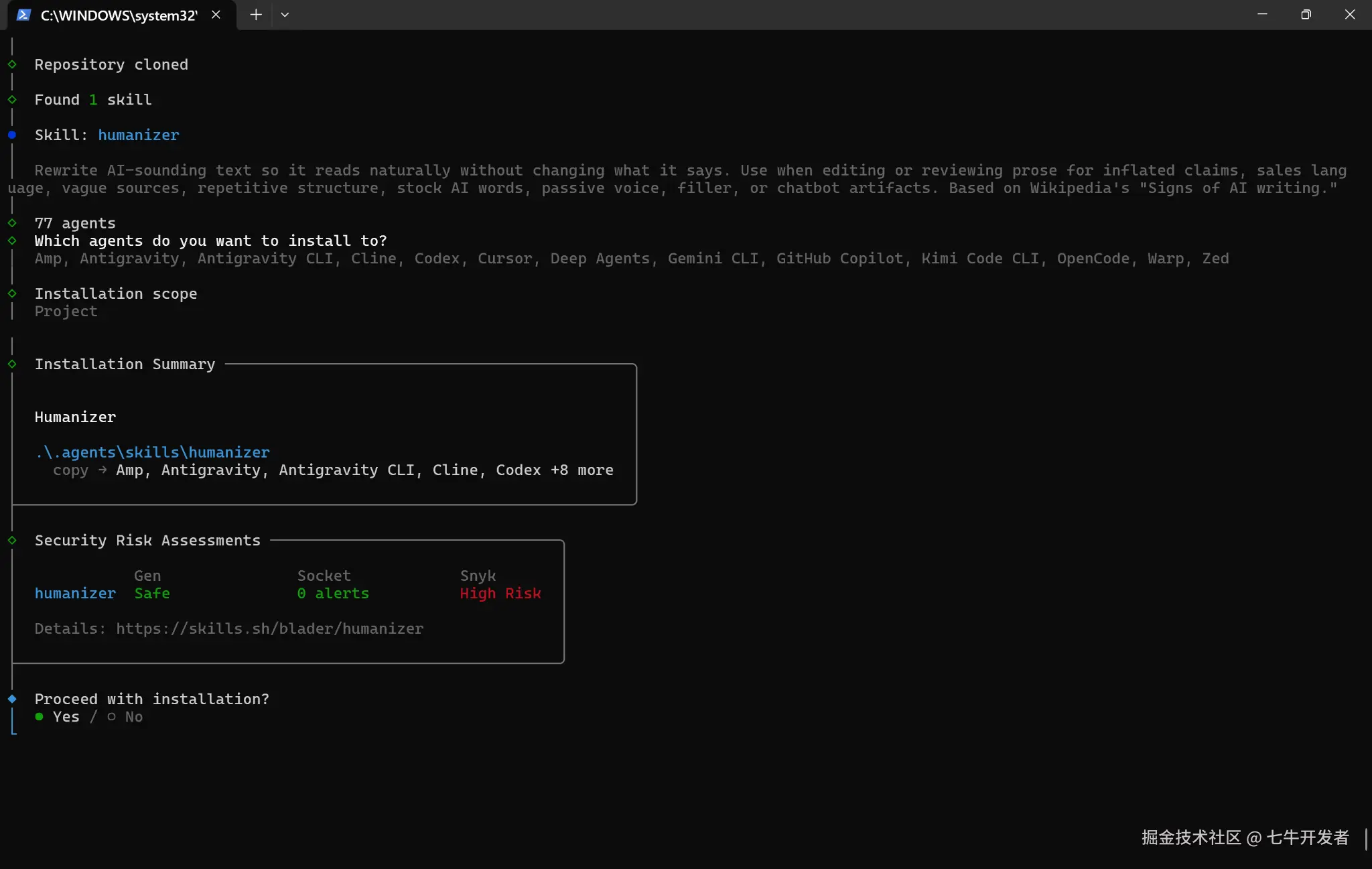The image size is (1372, 869).
Task: Click the 0 alerts Socket result
Action: click(x=333, y=594)
